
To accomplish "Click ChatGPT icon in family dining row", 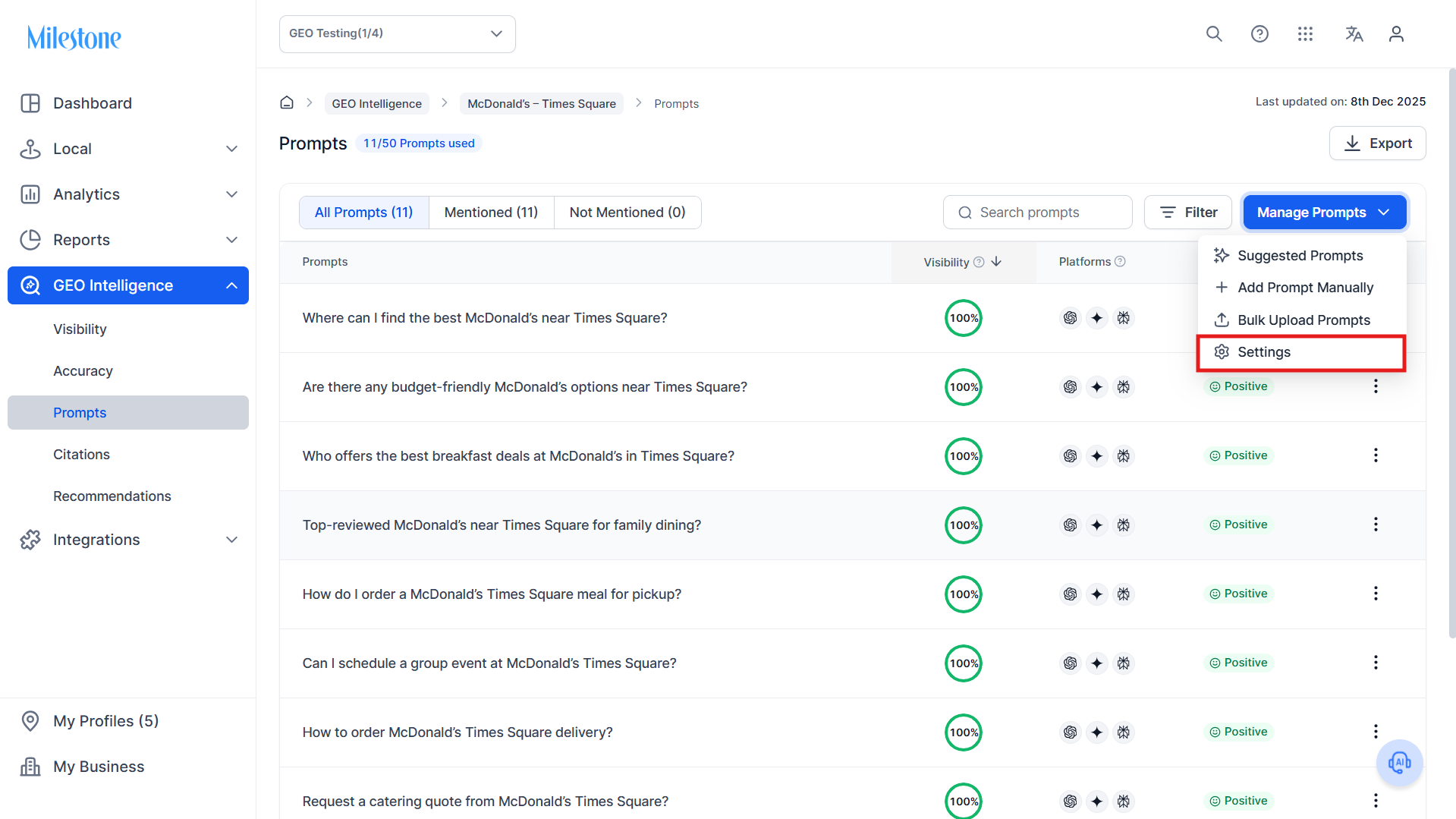I will (x=1070, y=525).
